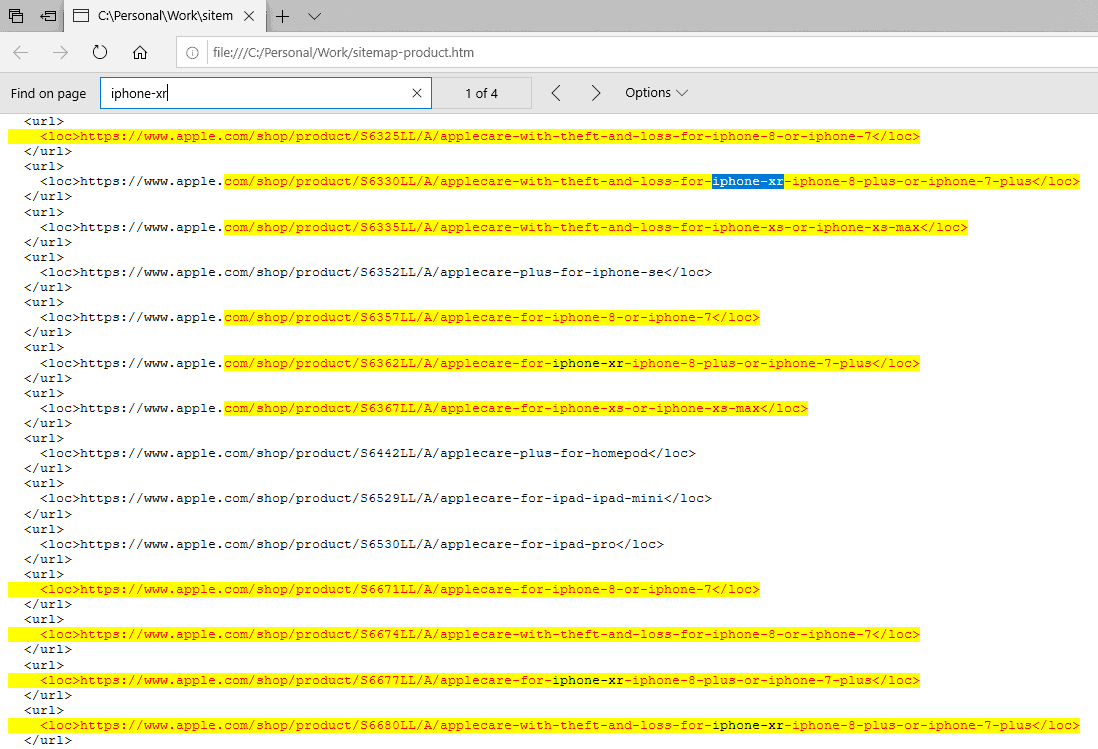
Task: Close the sitemap-product tab
Action: (x=249, y=16)
